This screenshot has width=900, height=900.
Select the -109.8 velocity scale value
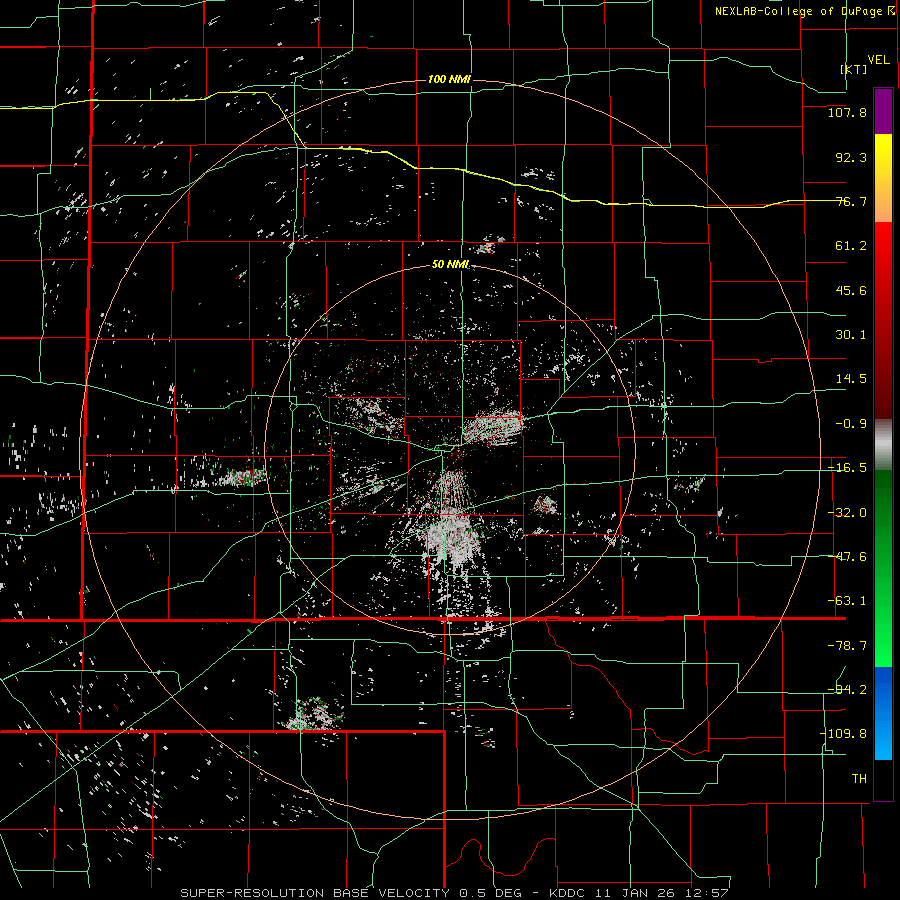843,734
